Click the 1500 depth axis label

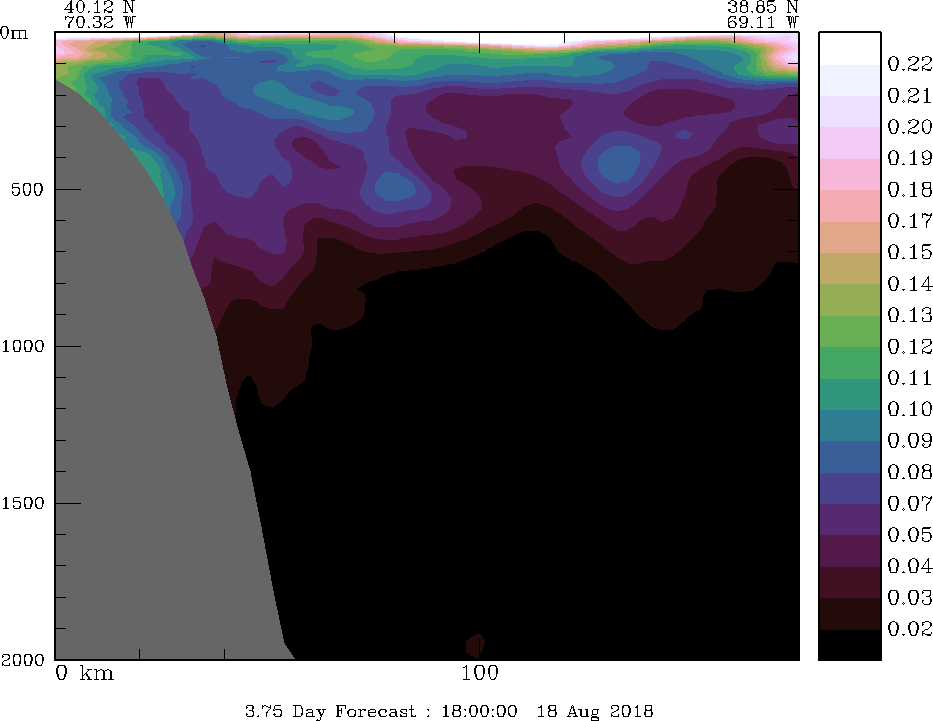[x=23, y=503]
